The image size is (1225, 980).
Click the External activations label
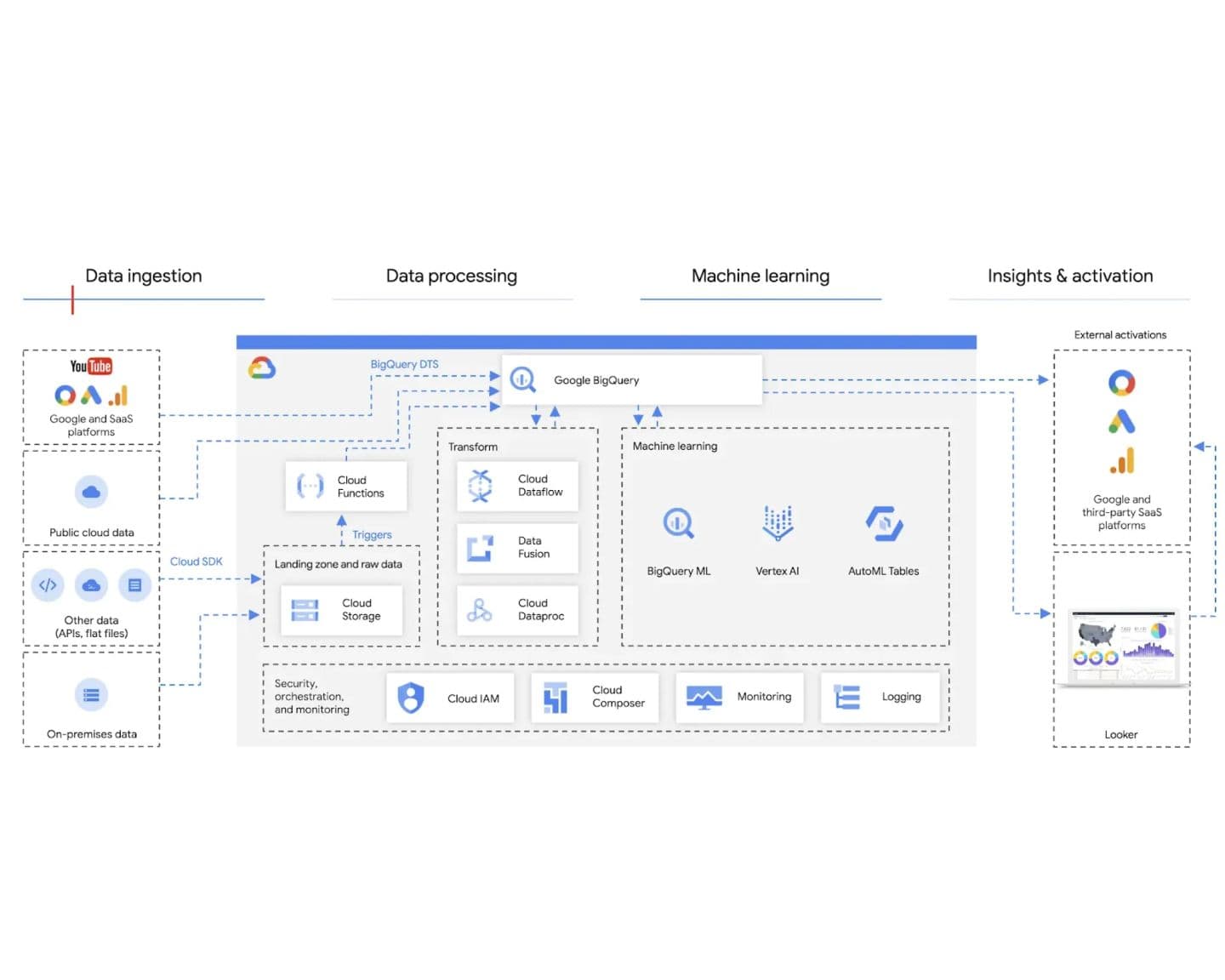pyautogui.click(x=1120, y=335)
